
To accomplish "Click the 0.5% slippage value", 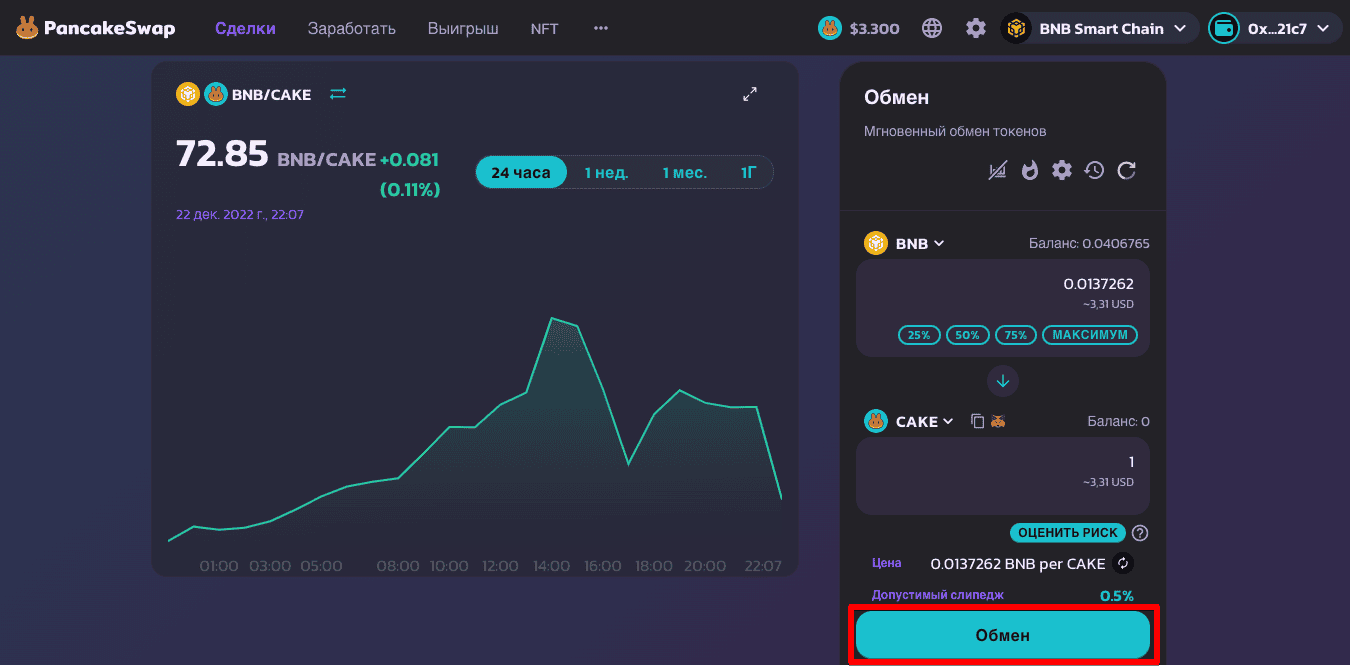I will [1117, 596].
